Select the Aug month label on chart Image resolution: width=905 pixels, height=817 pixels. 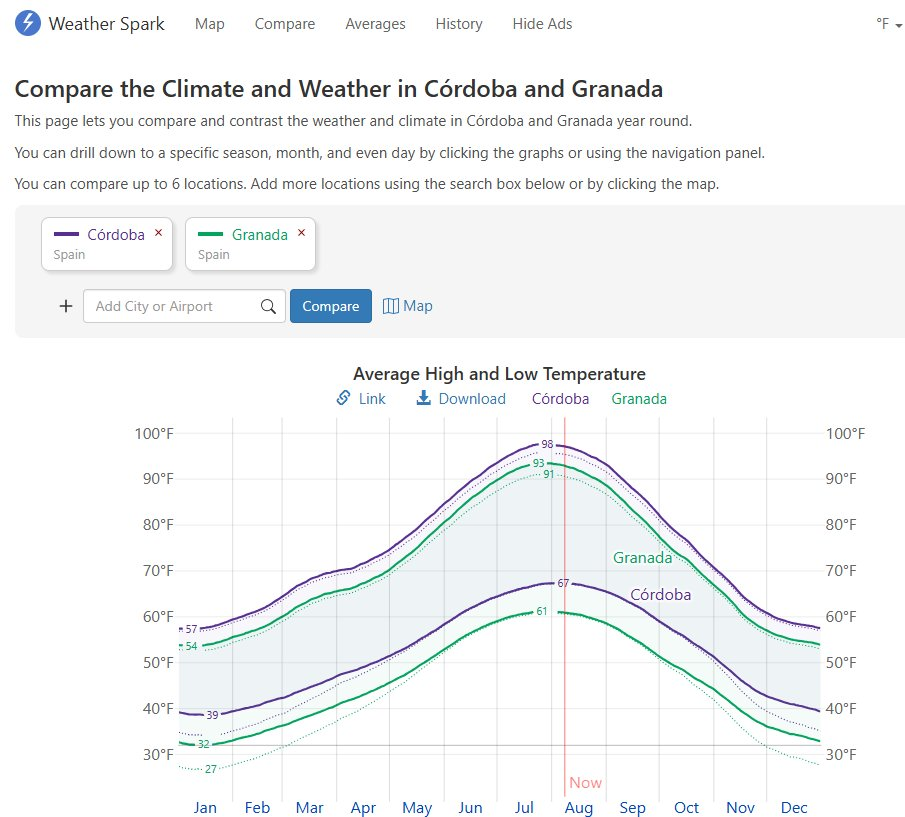[579, 807]
